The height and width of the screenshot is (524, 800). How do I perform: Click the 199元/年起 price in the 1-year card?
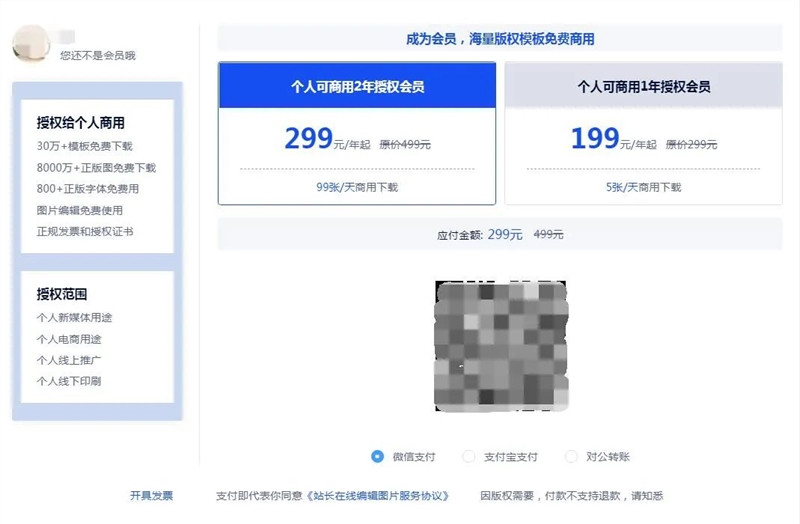[x=612, y=140]
